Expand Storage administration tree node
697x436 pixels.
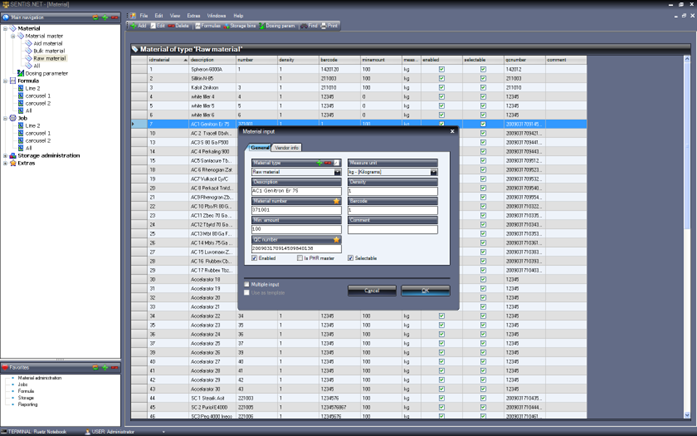click(5, 155)
